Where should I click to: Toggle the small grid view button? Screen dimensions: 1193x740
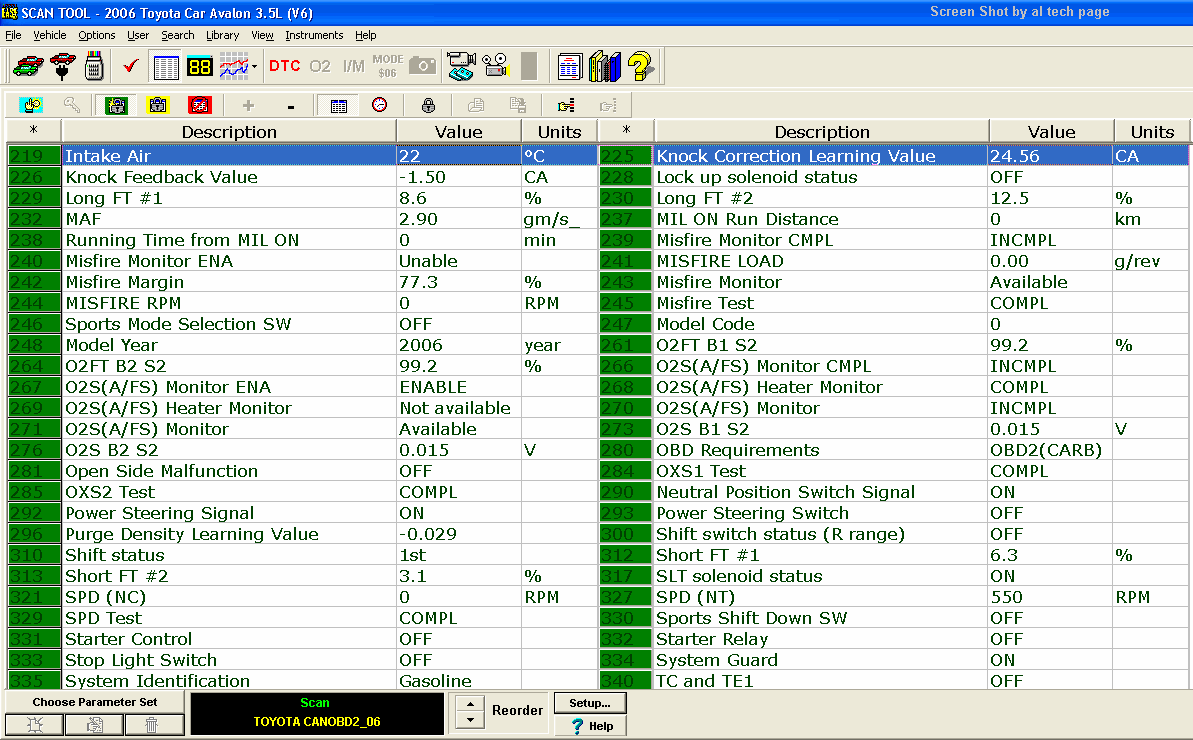pos(338,105)
